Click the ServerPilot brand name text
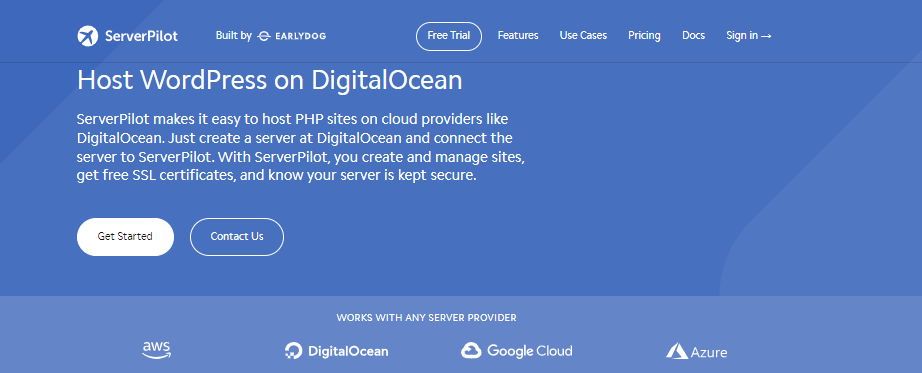The width and height of the screenshot is (922, 373). (141, 36)
